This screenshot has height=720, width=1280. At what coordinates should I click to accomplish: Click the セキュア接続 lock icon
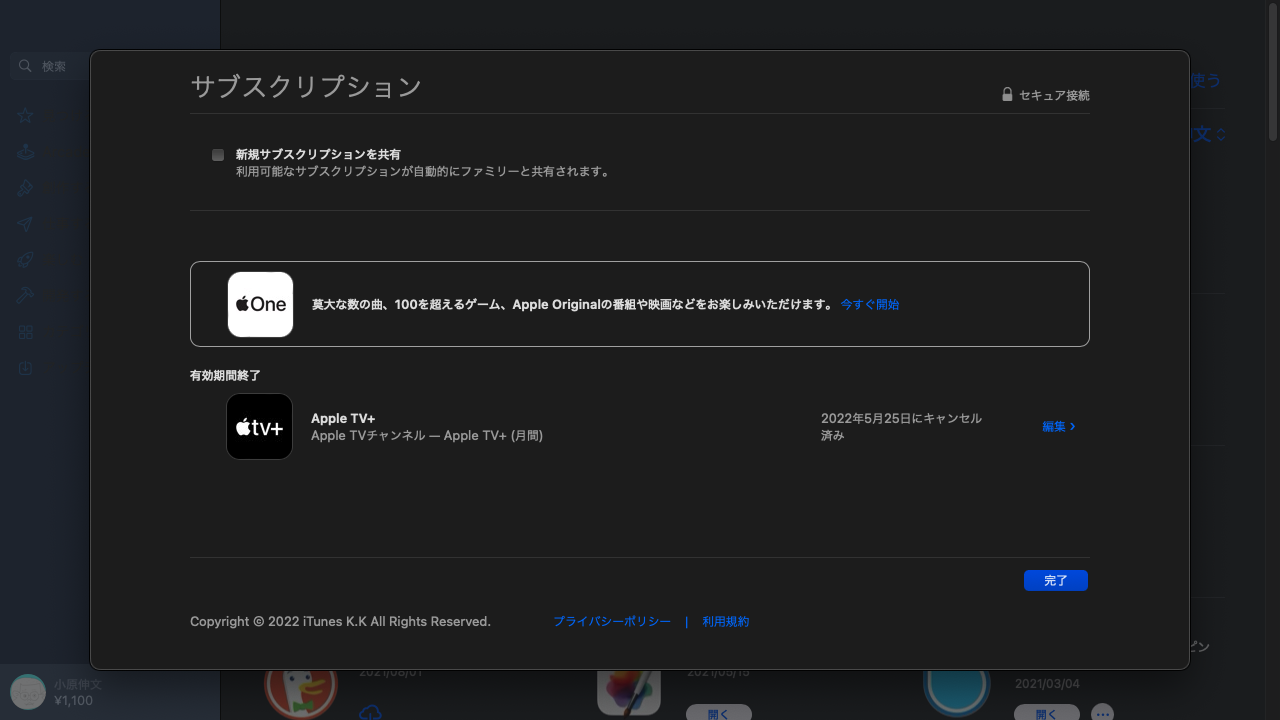coord(1007,95)
